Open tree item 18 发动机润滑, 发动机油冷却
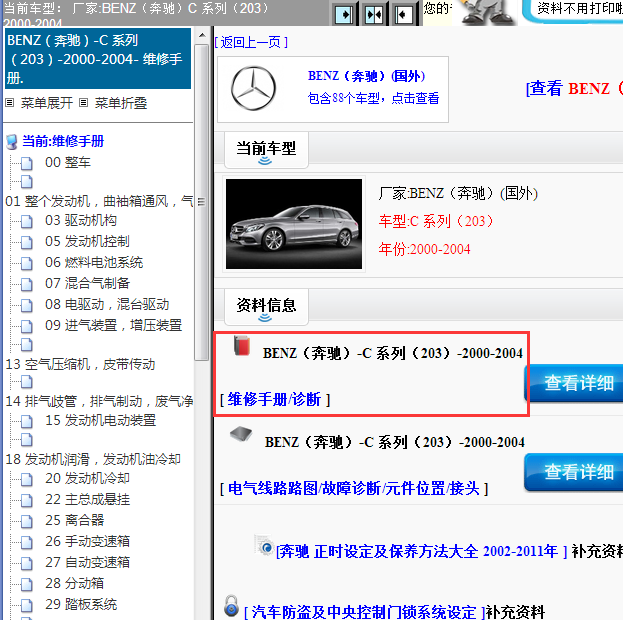 93,459
